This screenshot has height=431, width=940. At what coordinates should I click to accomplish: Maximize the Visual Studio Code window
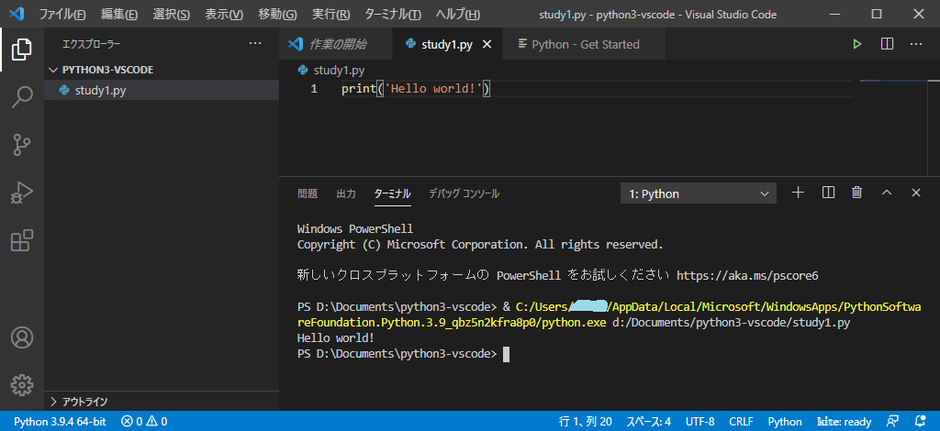[x=876, y=14]
